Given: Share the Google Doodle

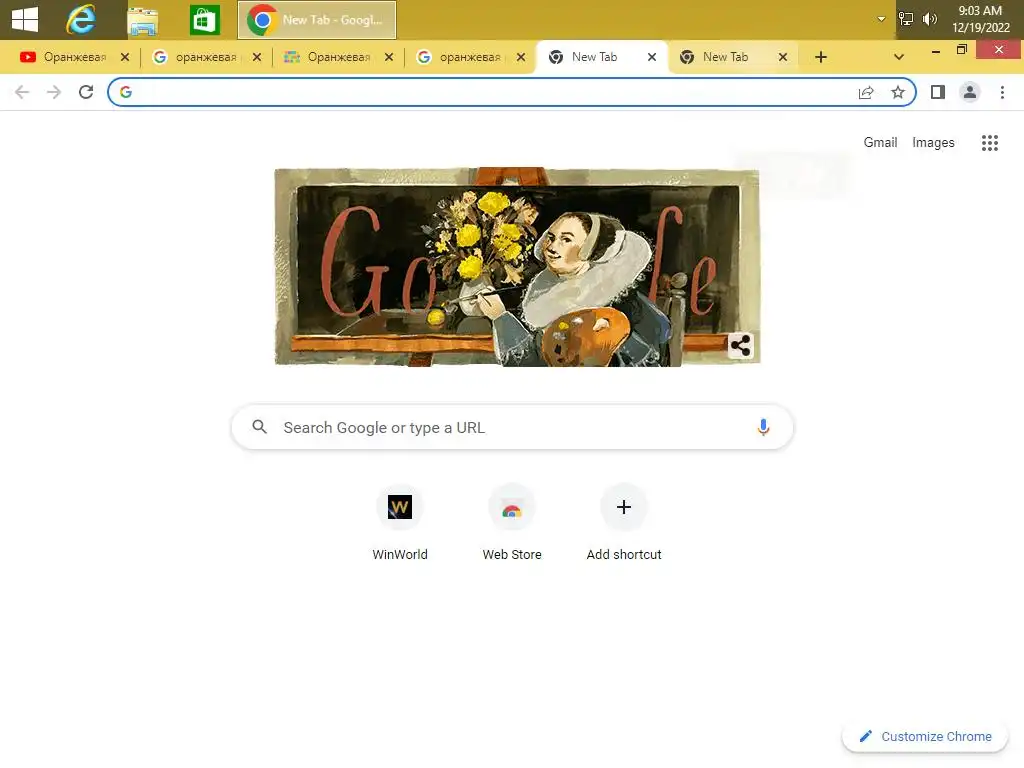Looking at the screenshot, I should 741,345.
